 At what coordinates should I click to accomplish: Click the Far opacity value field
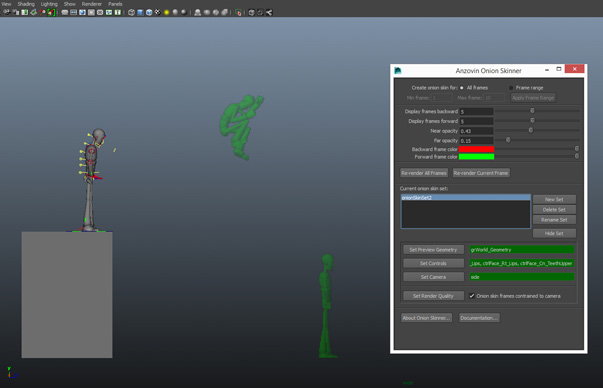[x=476, y=141]
